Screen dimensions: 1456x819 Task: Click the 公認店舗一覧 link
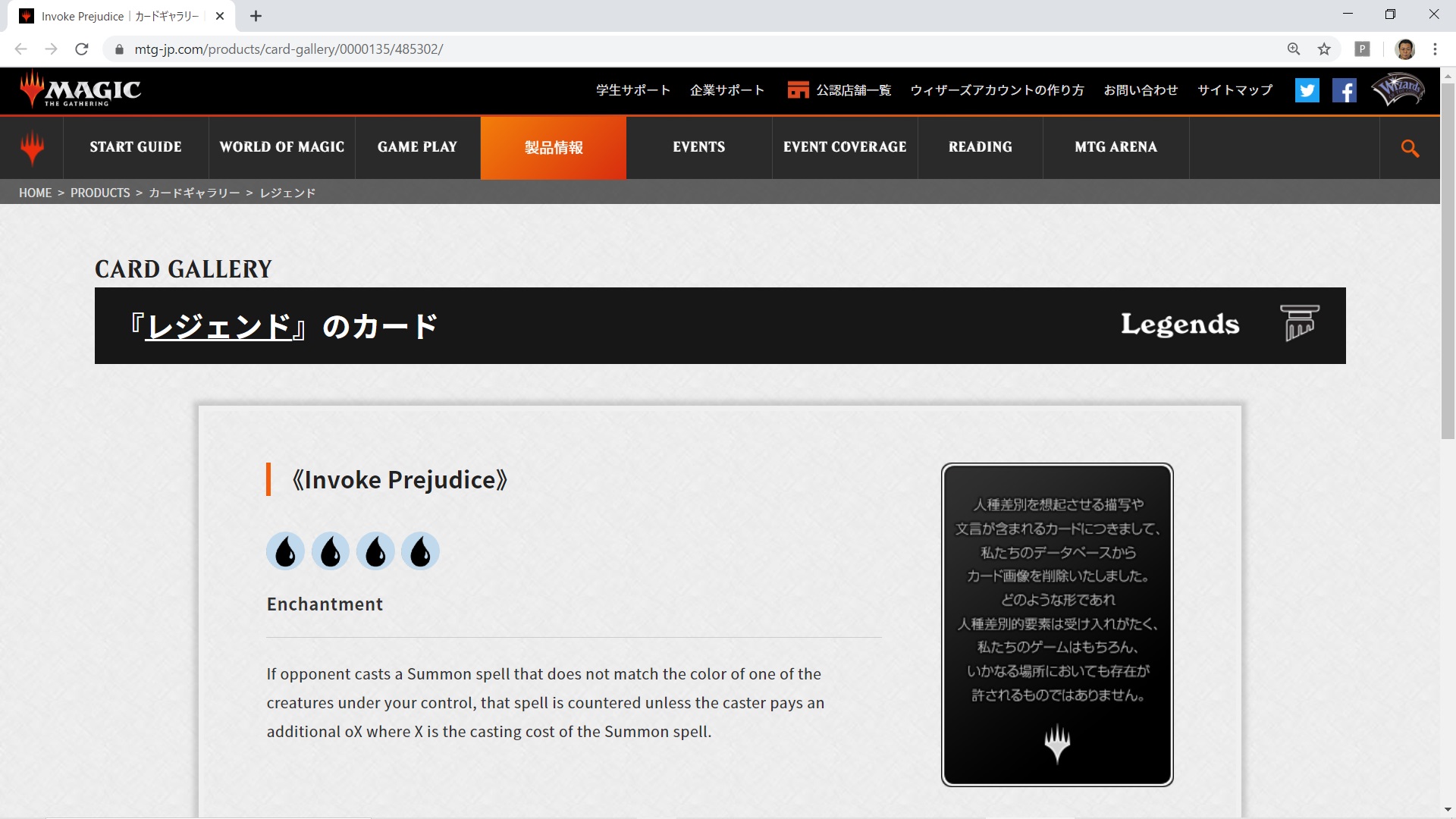pos(854,90)
